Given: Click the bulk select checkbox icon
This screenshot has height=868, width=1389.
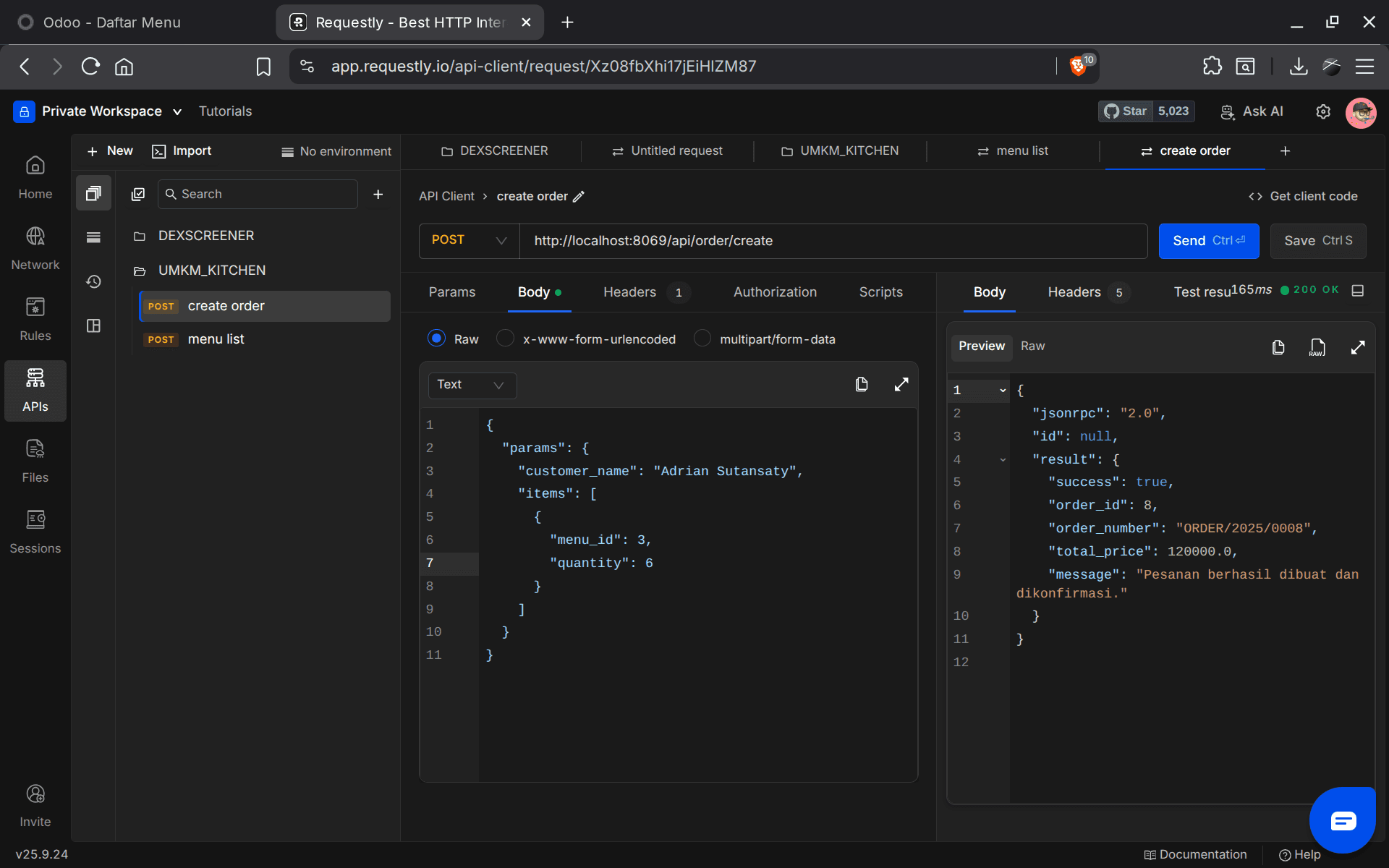Looking at the screenshot, I should coord(137,194).
